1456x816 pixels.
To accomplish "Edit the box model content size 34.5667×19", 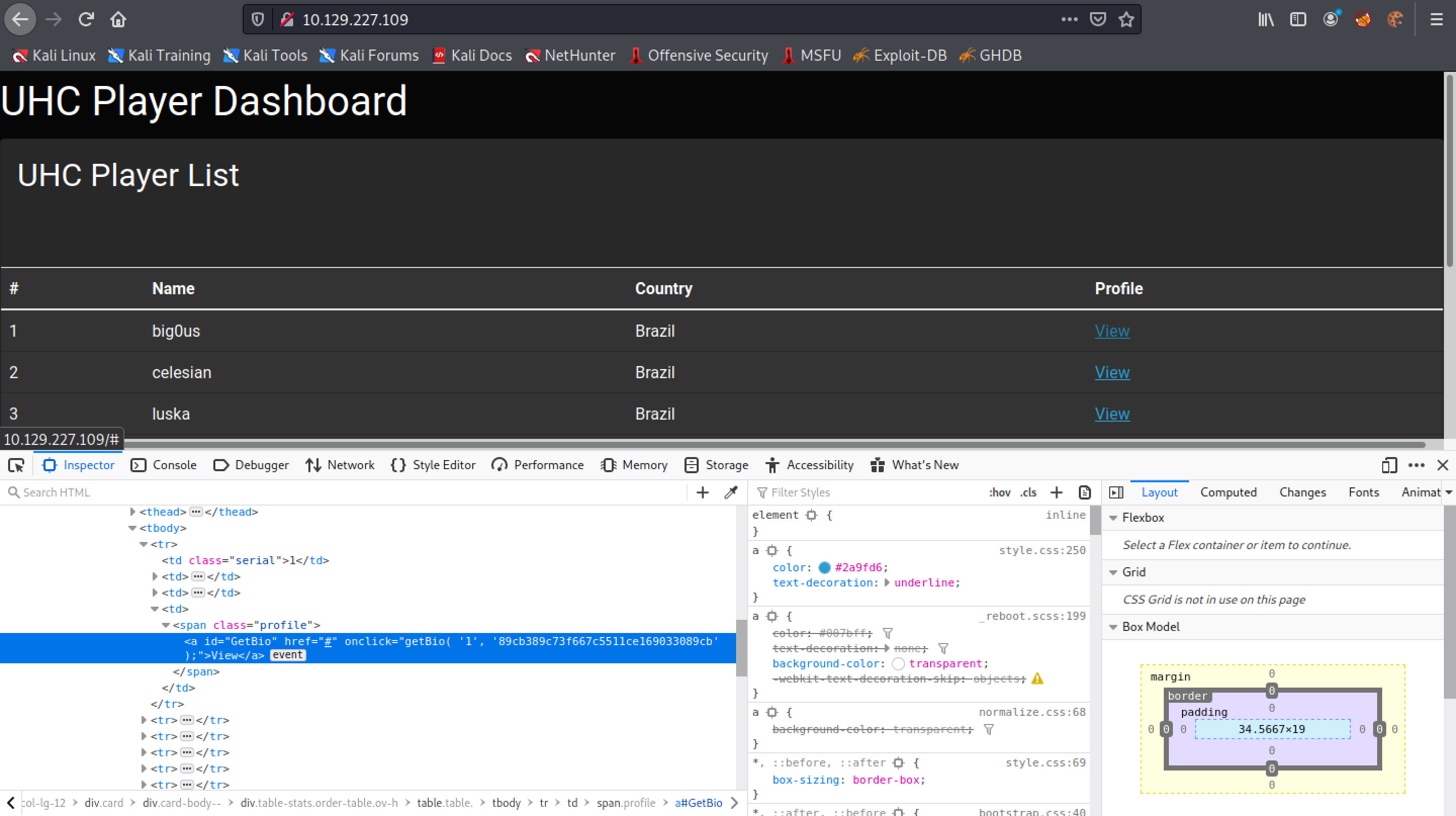I will (x=1271, y=730).
